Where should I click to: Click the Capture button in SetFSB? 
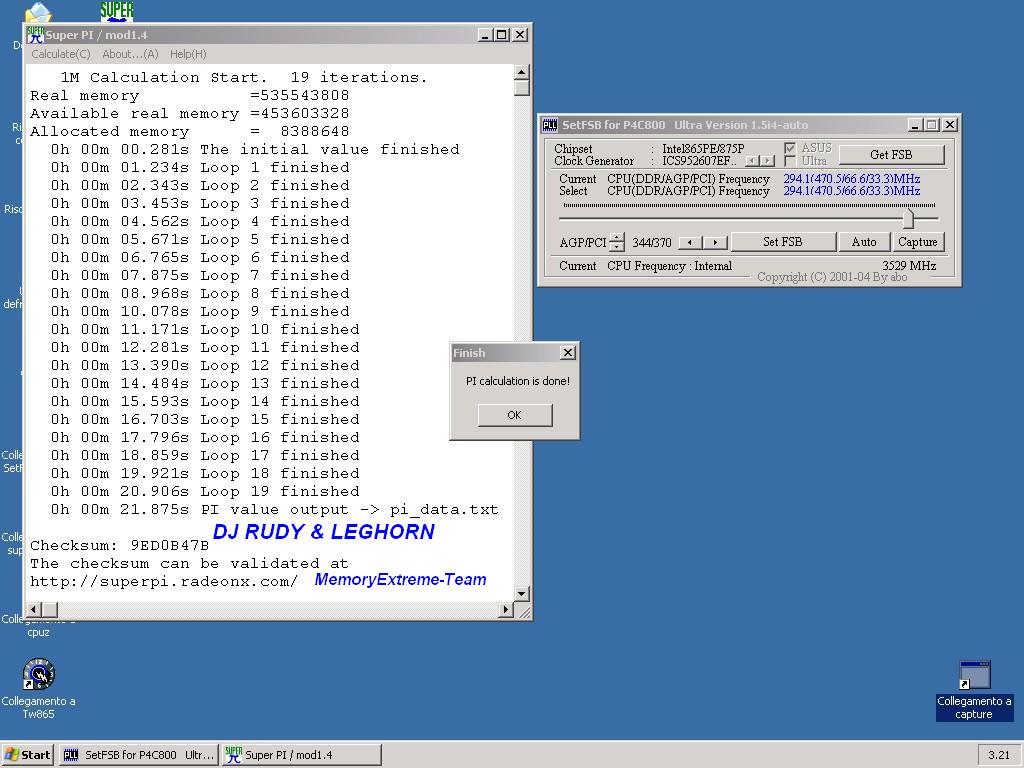pyautogui.click(x=918, y=242)
